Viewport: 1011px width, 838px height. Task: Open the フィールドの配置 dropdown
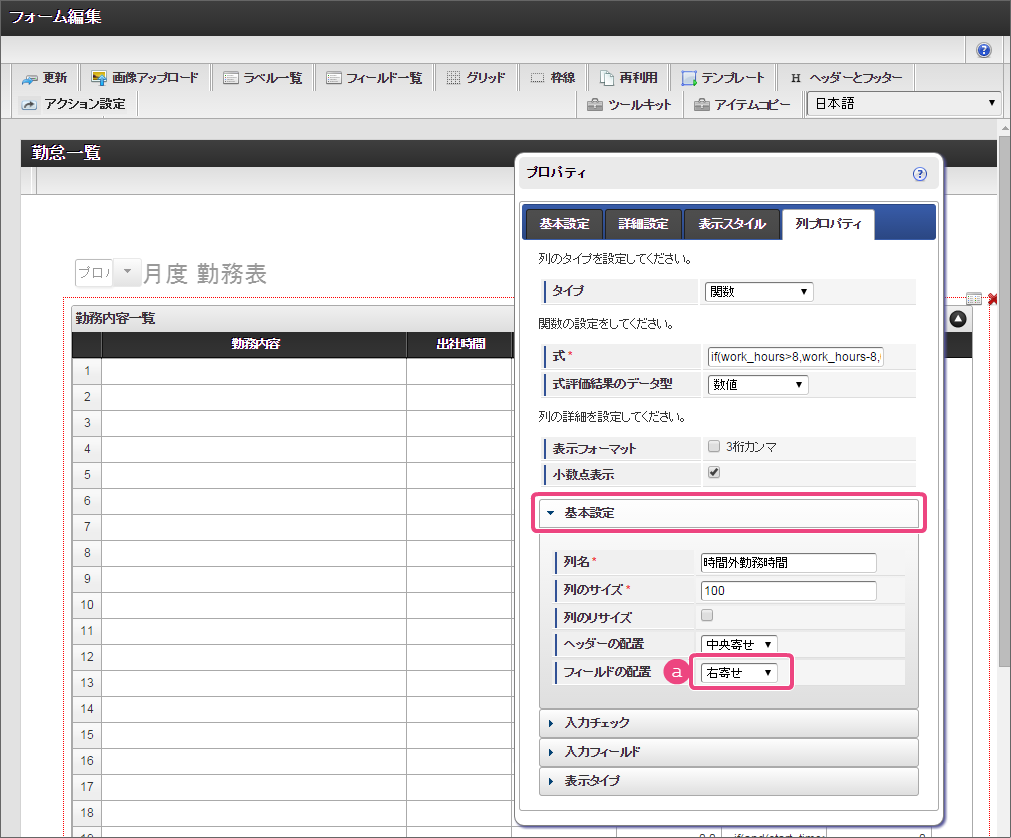(x=740, y=673)
